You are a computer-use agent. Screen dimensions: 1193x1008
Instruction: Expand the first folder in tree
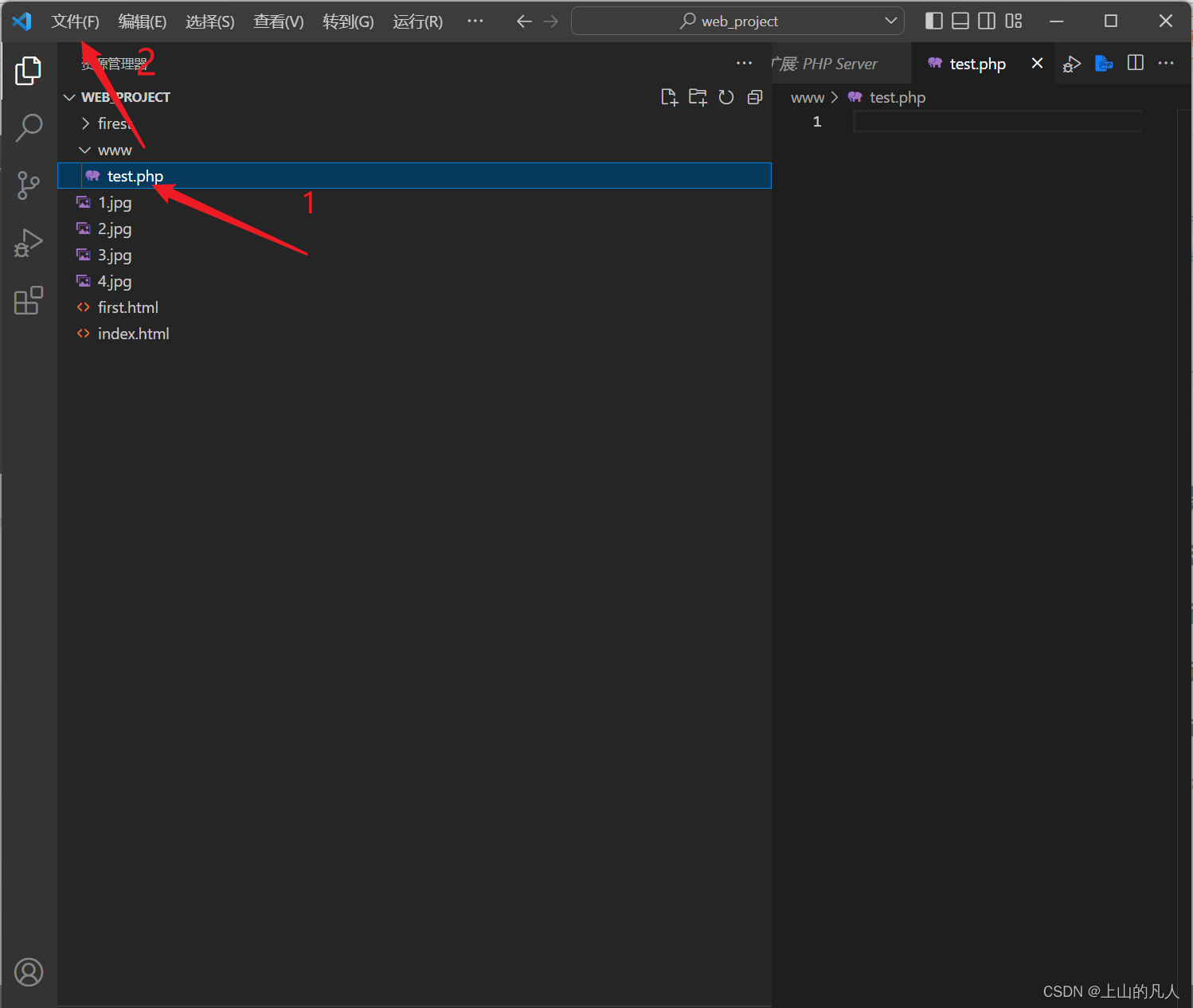point(85,123)
